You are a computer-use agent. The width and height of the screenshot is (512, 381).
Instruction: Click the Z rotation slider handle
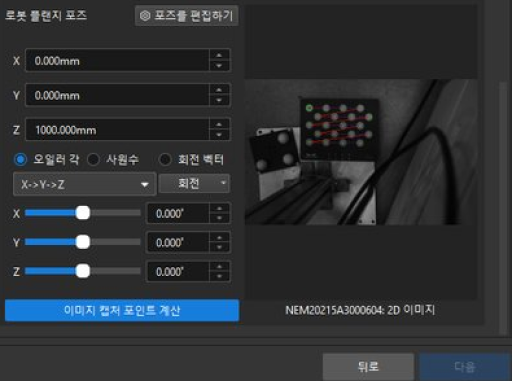tap(83, 271)
